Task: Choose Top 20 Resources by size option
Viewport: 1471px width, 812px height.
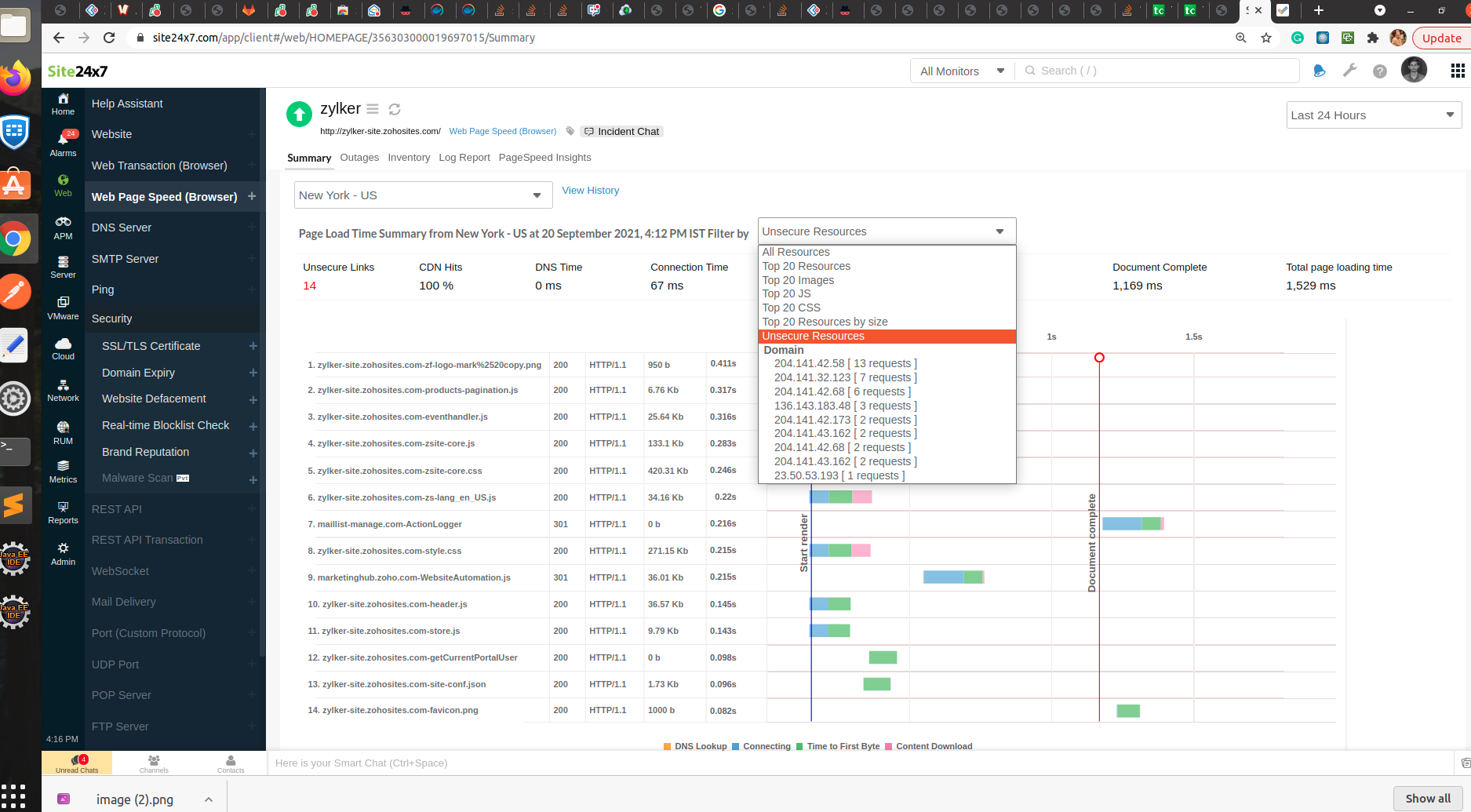Action: tap(887, 322)
